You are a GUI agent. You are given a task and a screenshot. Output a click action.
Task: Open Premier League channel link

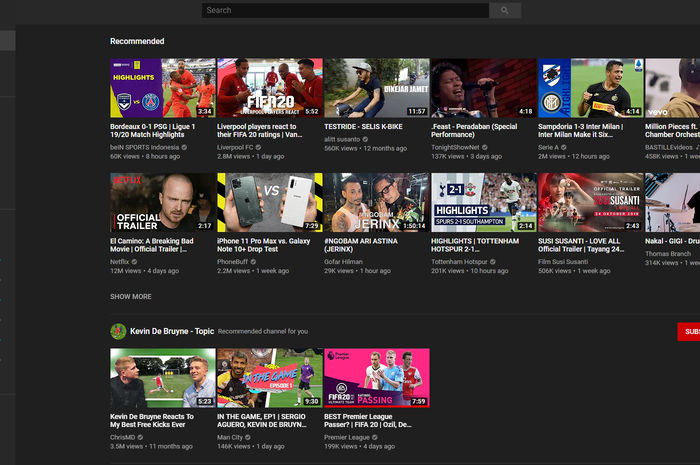(x=347, y=437)
